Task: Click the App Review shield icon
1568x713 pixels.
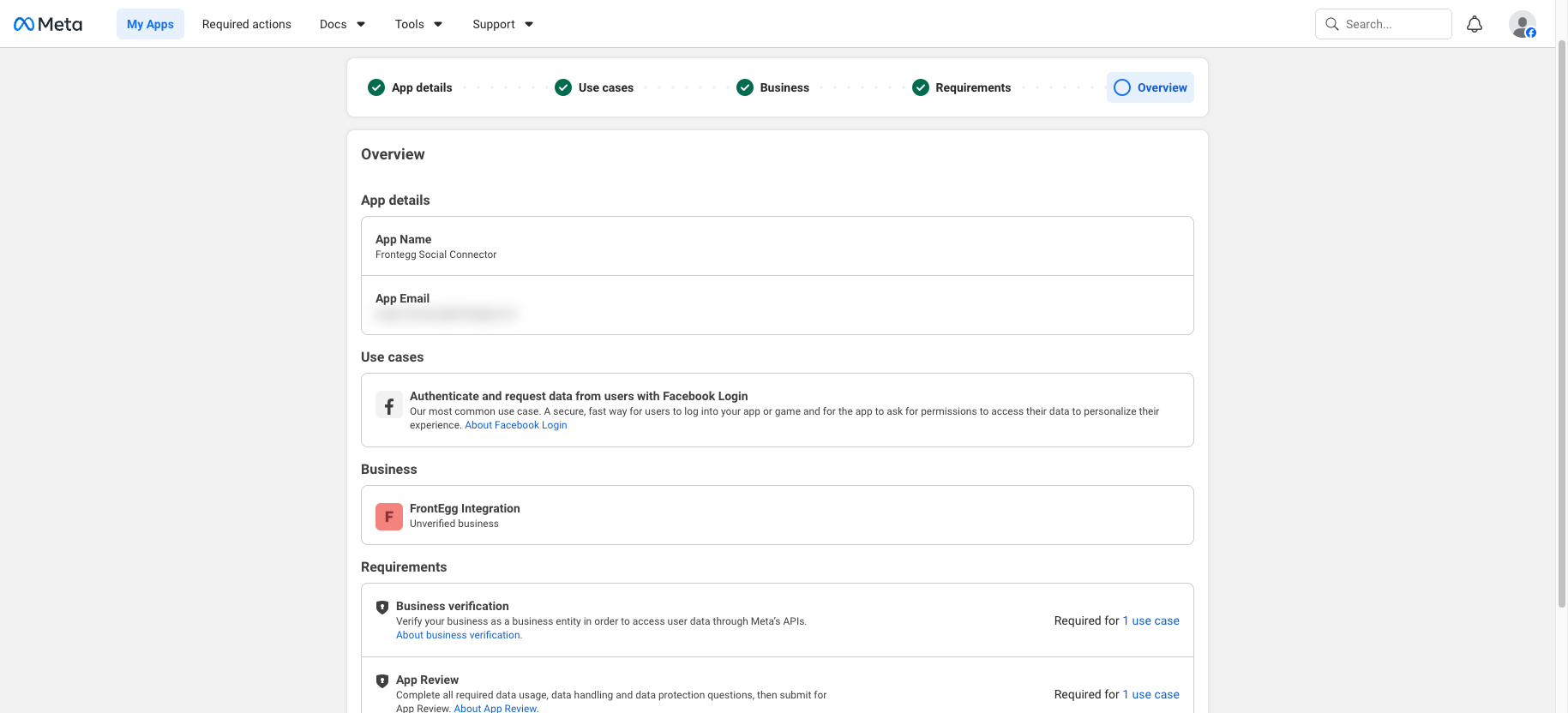Action: pyautogui.click(x=382, y=680)
